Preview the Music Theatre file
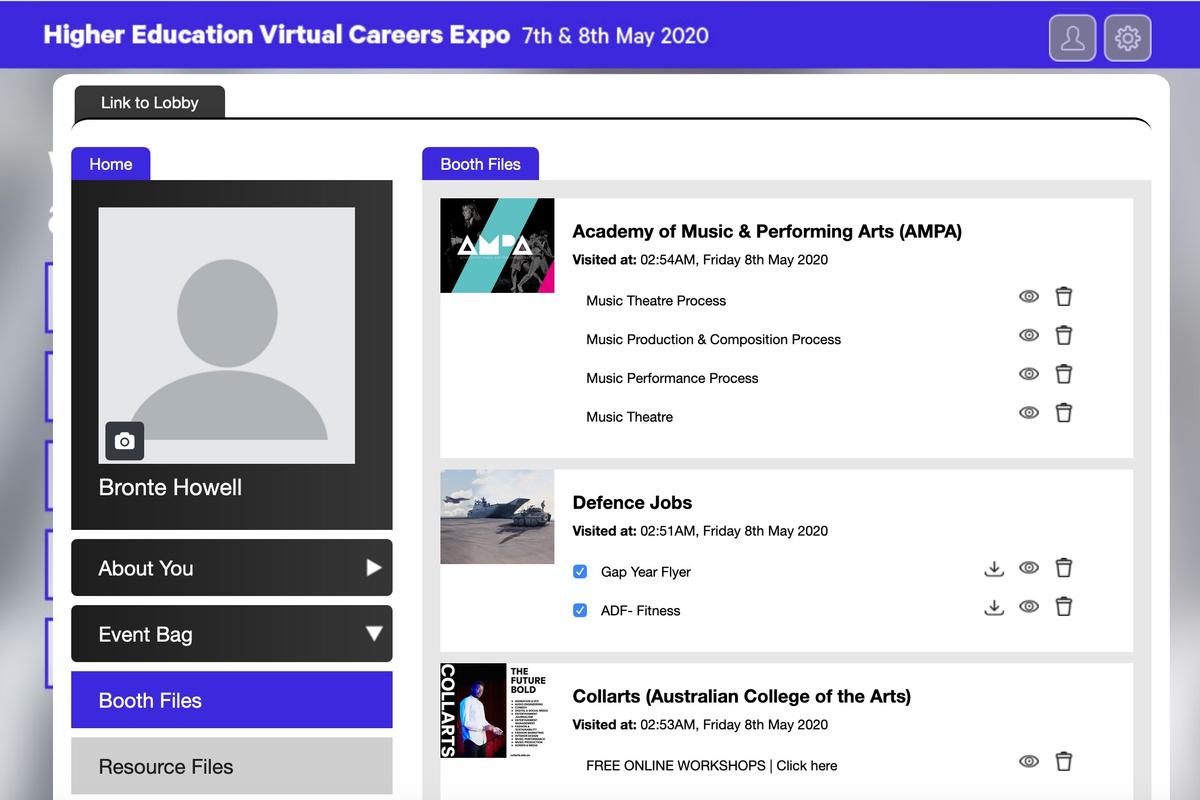This screenshot has width=1200, height=800. 1029,413
